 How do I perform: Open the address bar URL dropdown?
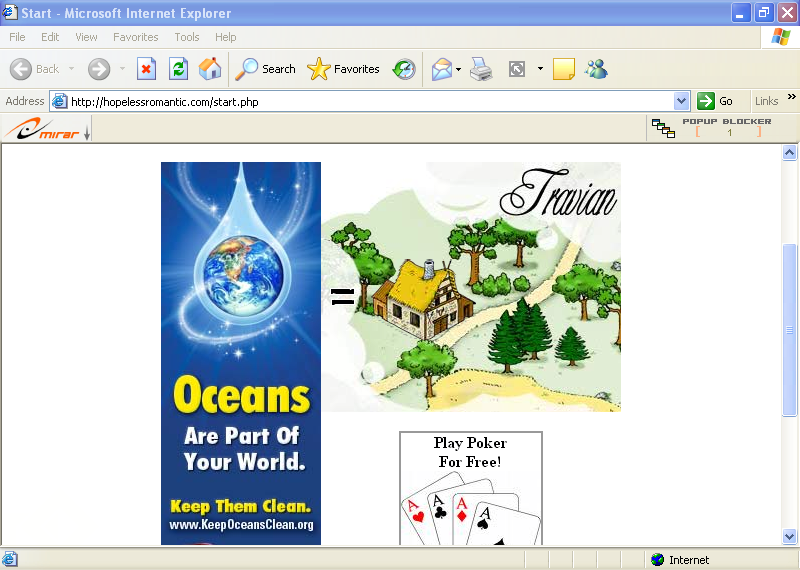681,101
